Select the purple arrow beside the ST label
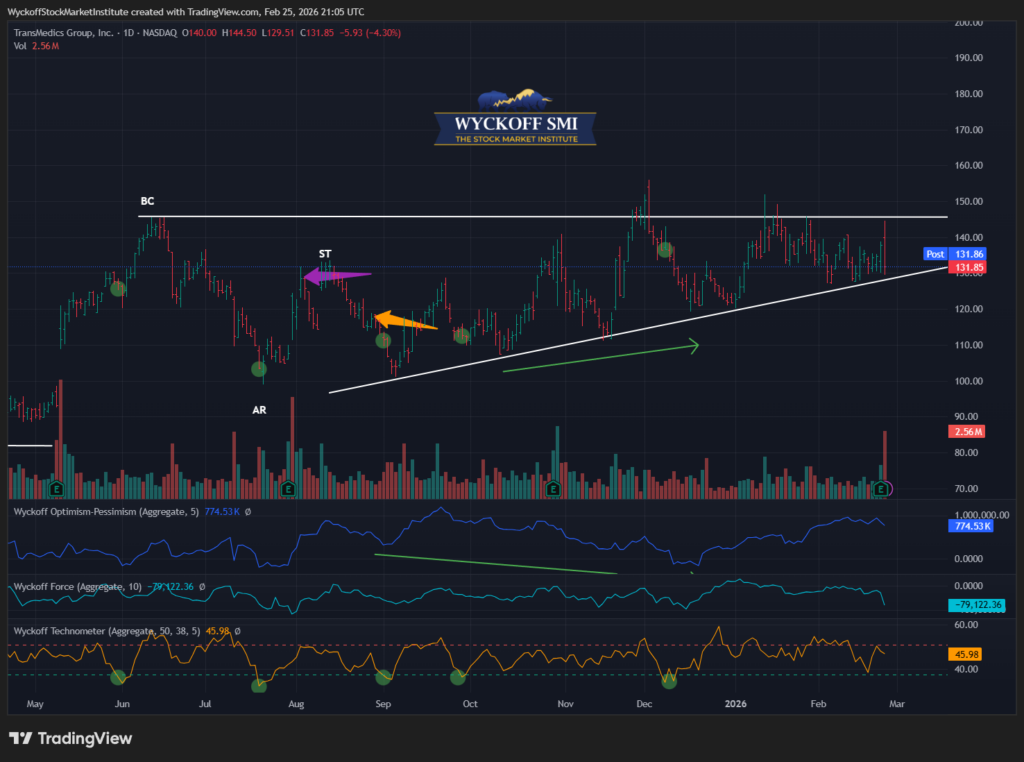The image size is (1024, 762). coord(337,276)
